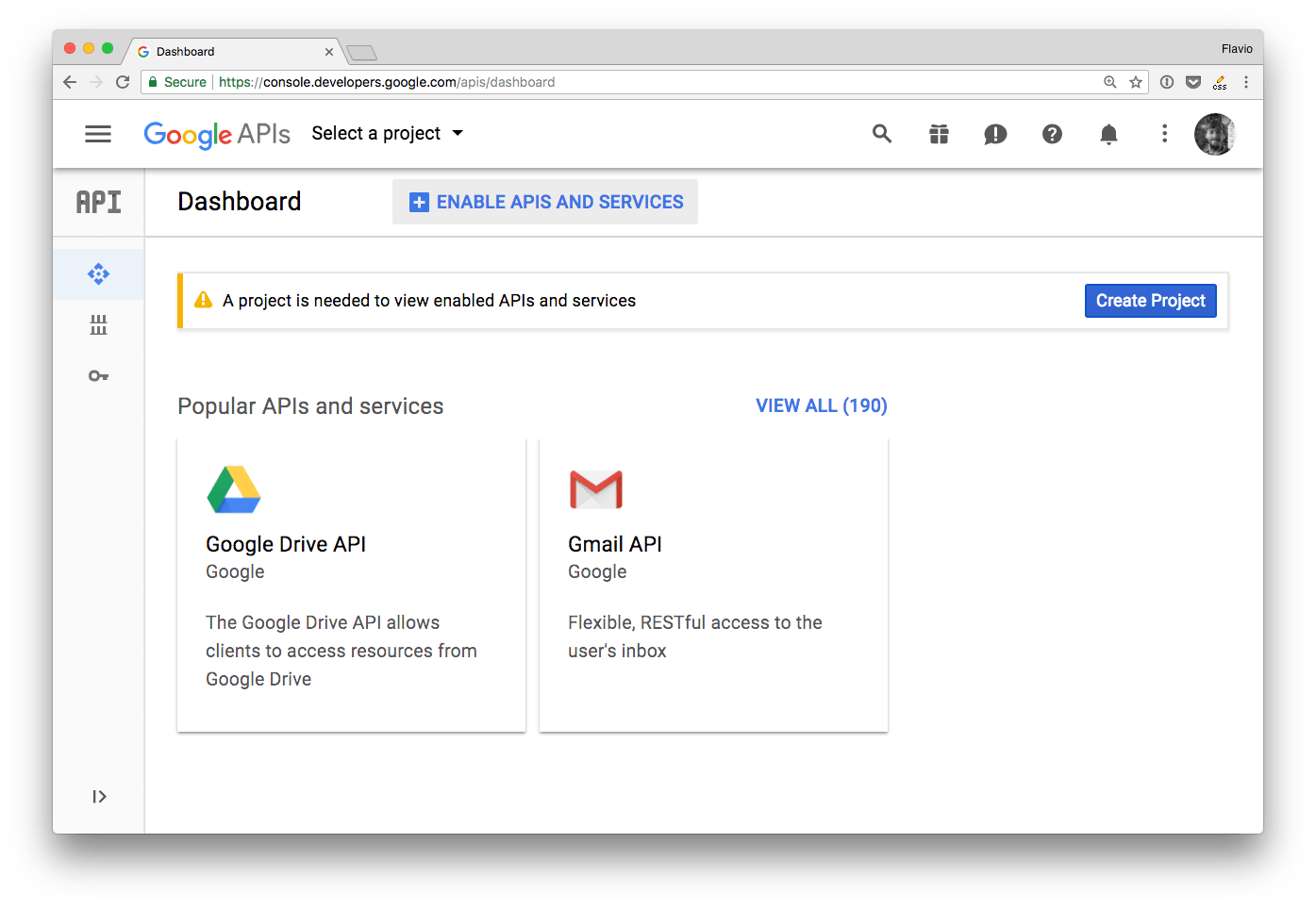Click the send feedback alert icon

(x=995, y=134)
